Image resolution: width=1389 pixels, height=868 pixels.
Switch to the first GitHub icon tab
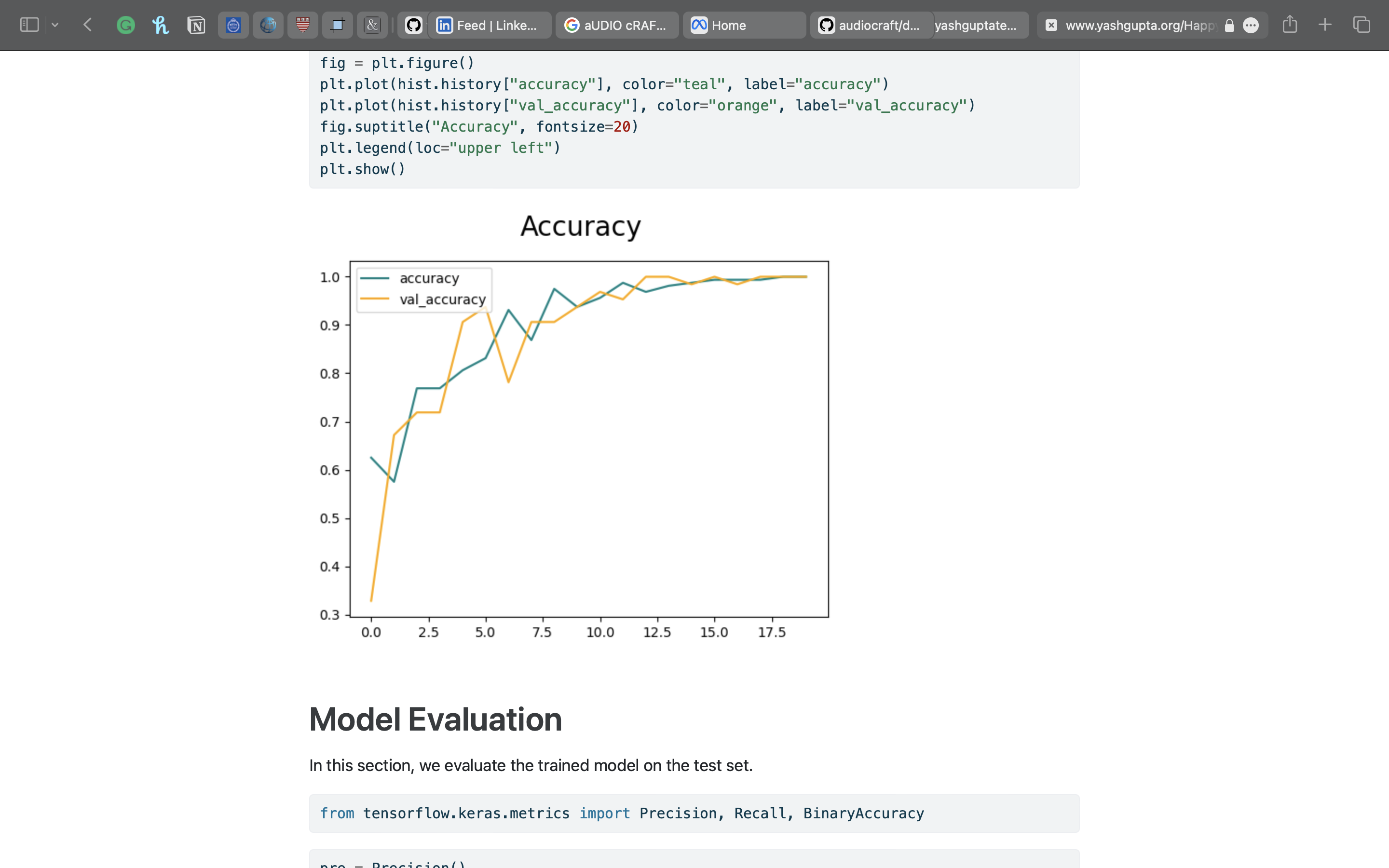click(413, 25)
